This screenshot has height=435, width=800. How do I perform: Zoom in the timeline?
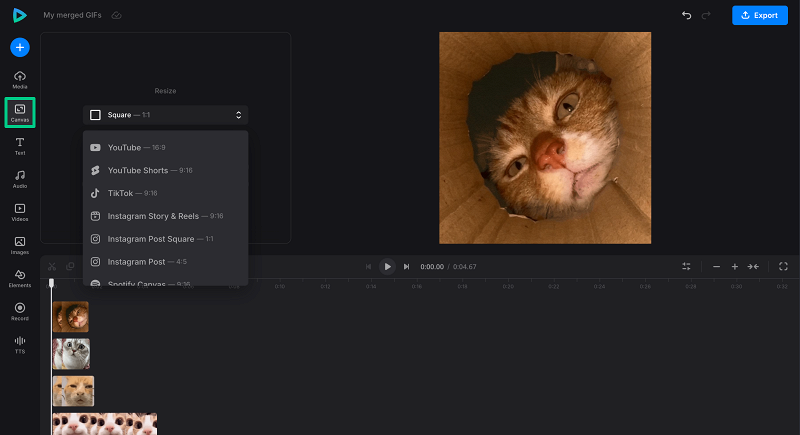point(735,267)
